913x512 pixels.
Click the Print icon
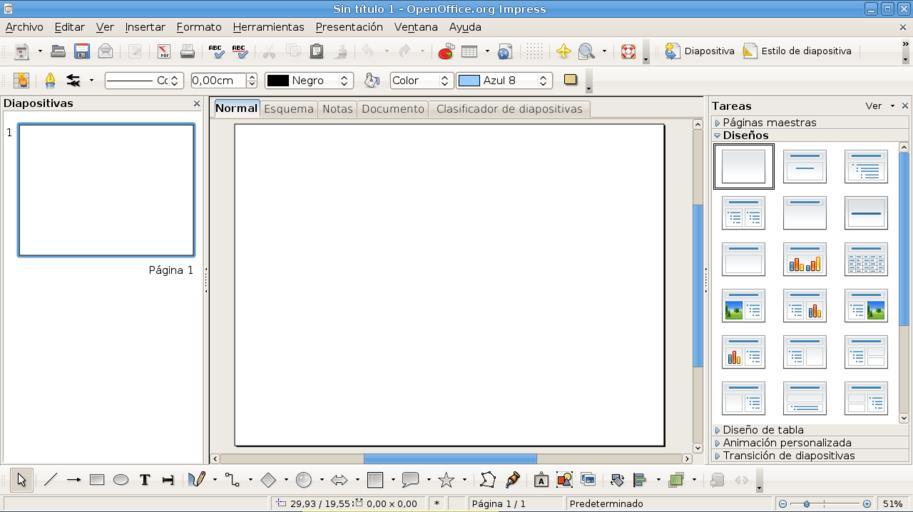[187, 51]
